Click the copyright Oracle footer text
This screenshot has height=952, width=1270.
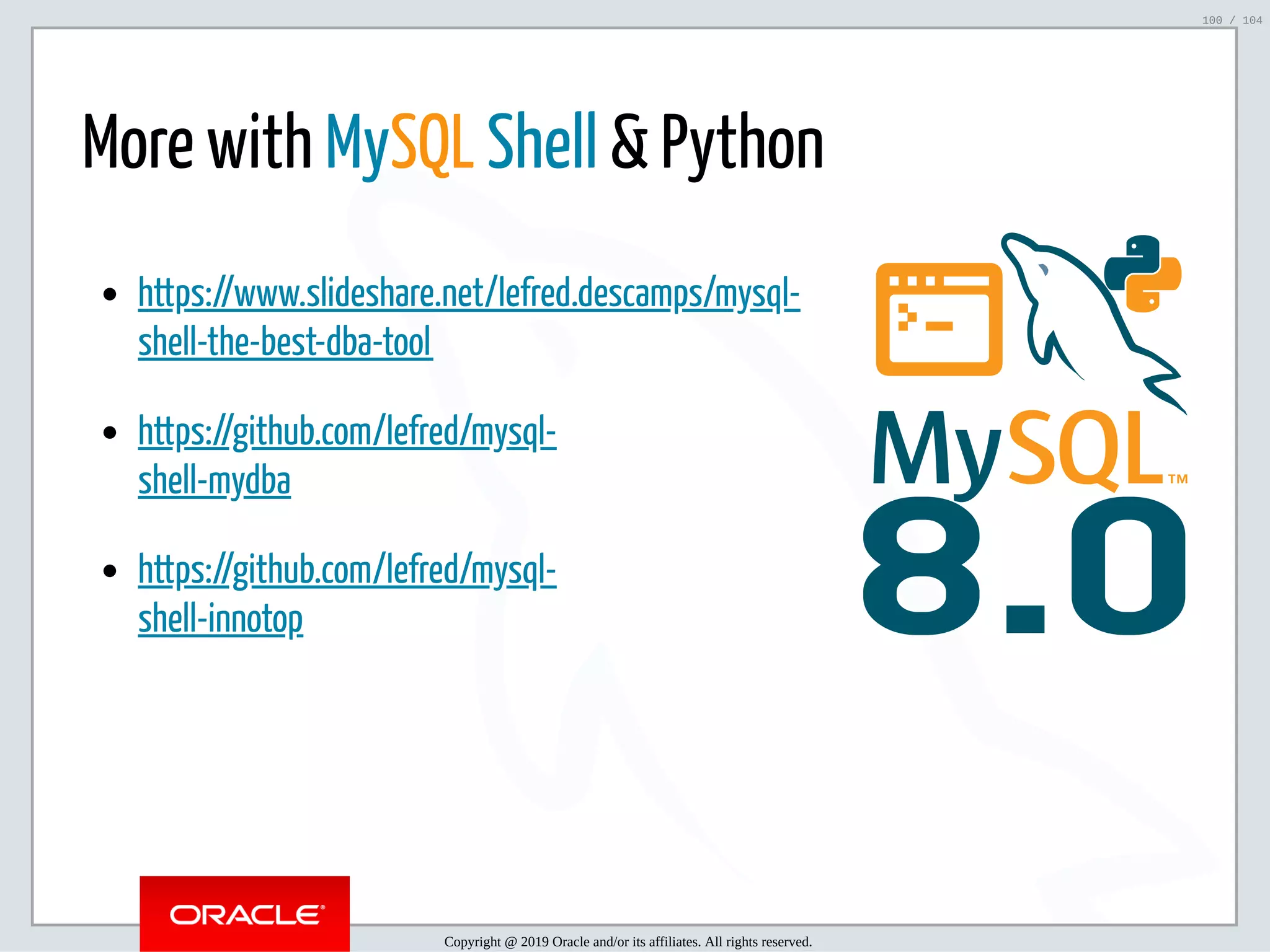pos(628,941)
